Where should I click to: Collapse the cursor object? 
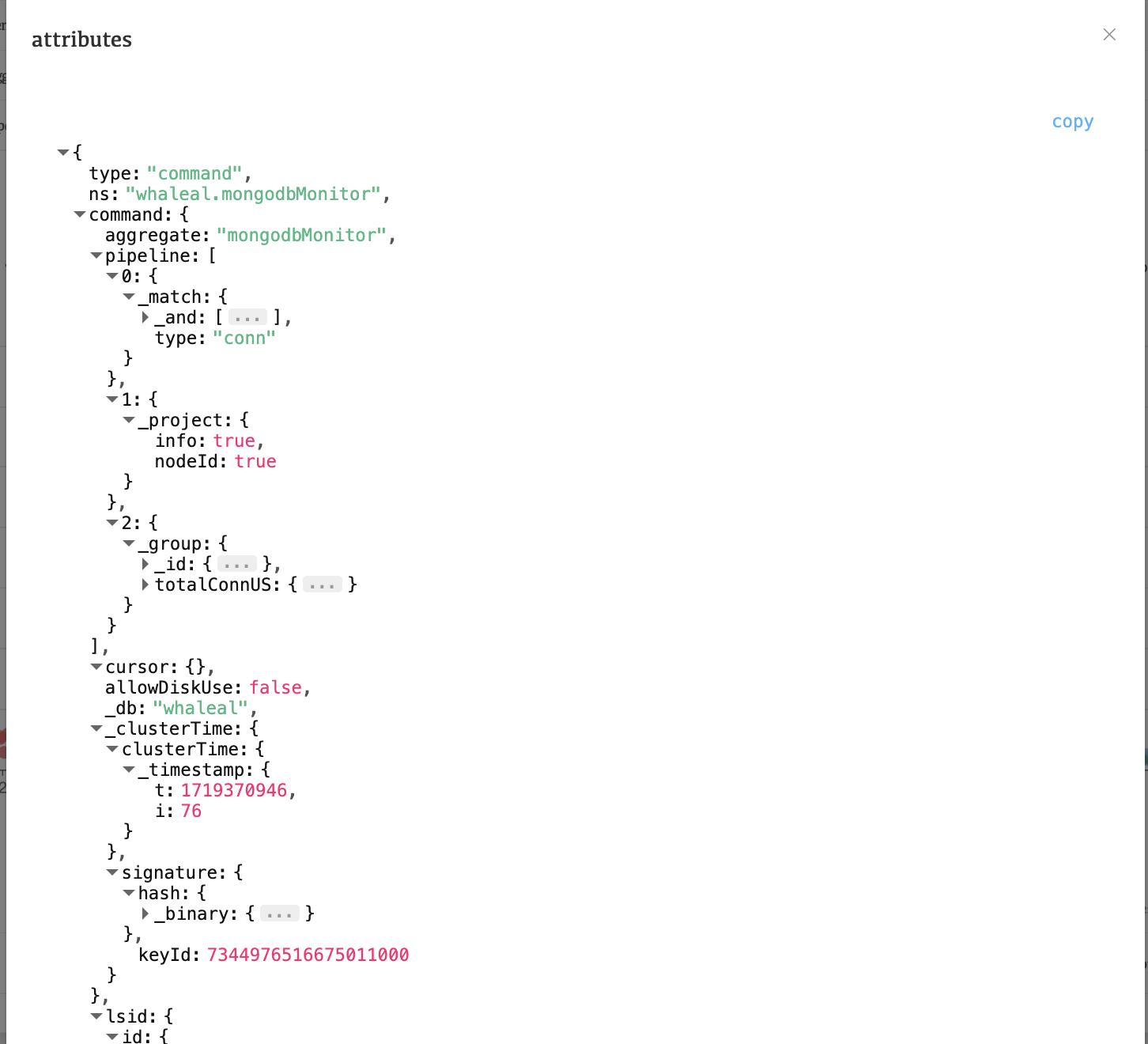tap(96, 667)
